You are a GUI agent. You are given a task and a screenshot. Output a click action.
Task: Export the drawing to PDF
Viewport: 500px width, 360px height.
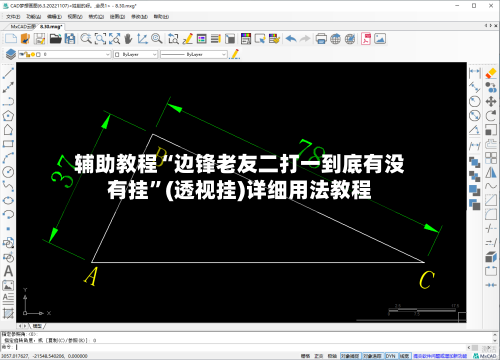(366, 39)
